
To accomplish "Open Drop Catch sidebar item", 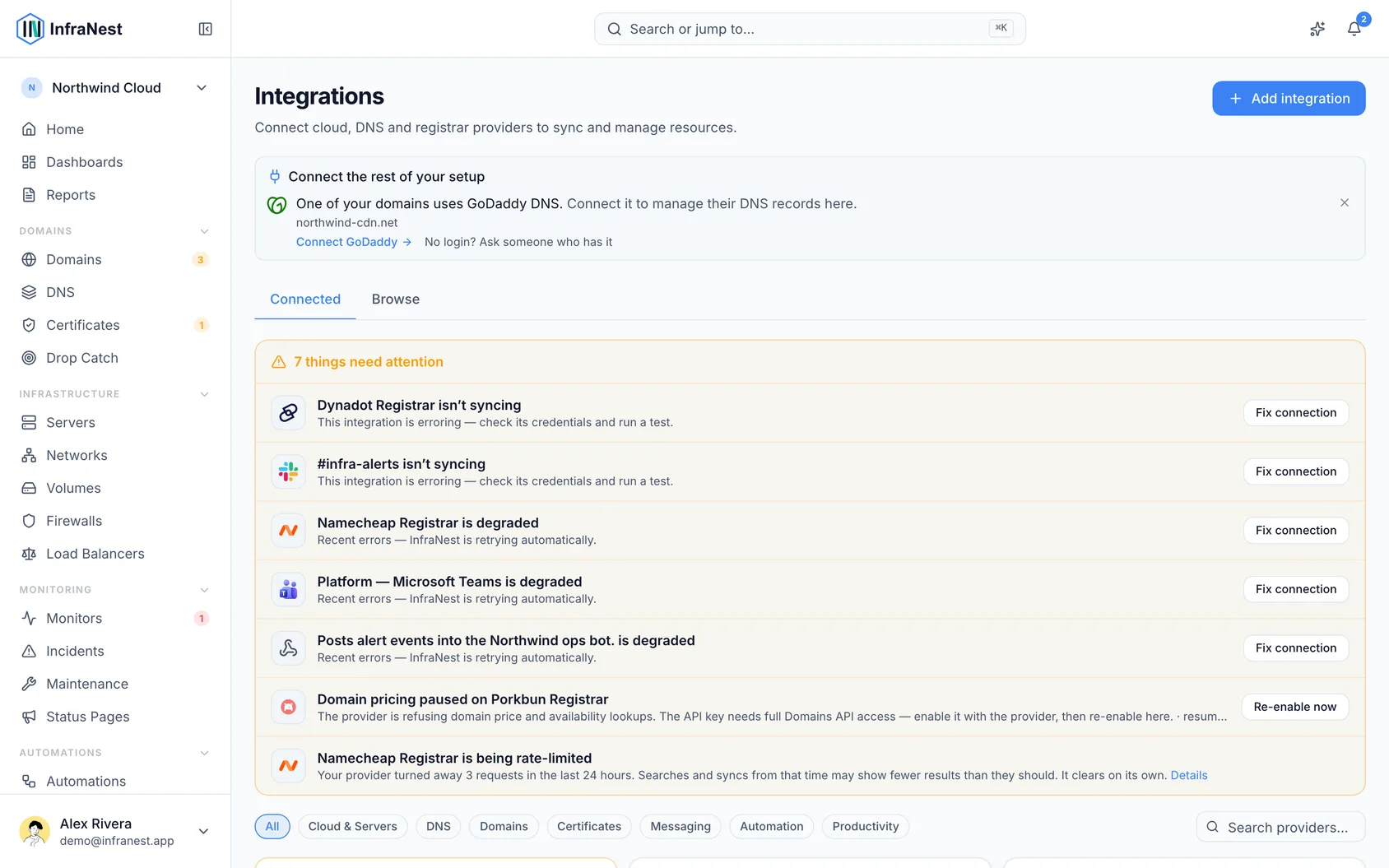I will point(115,358).
